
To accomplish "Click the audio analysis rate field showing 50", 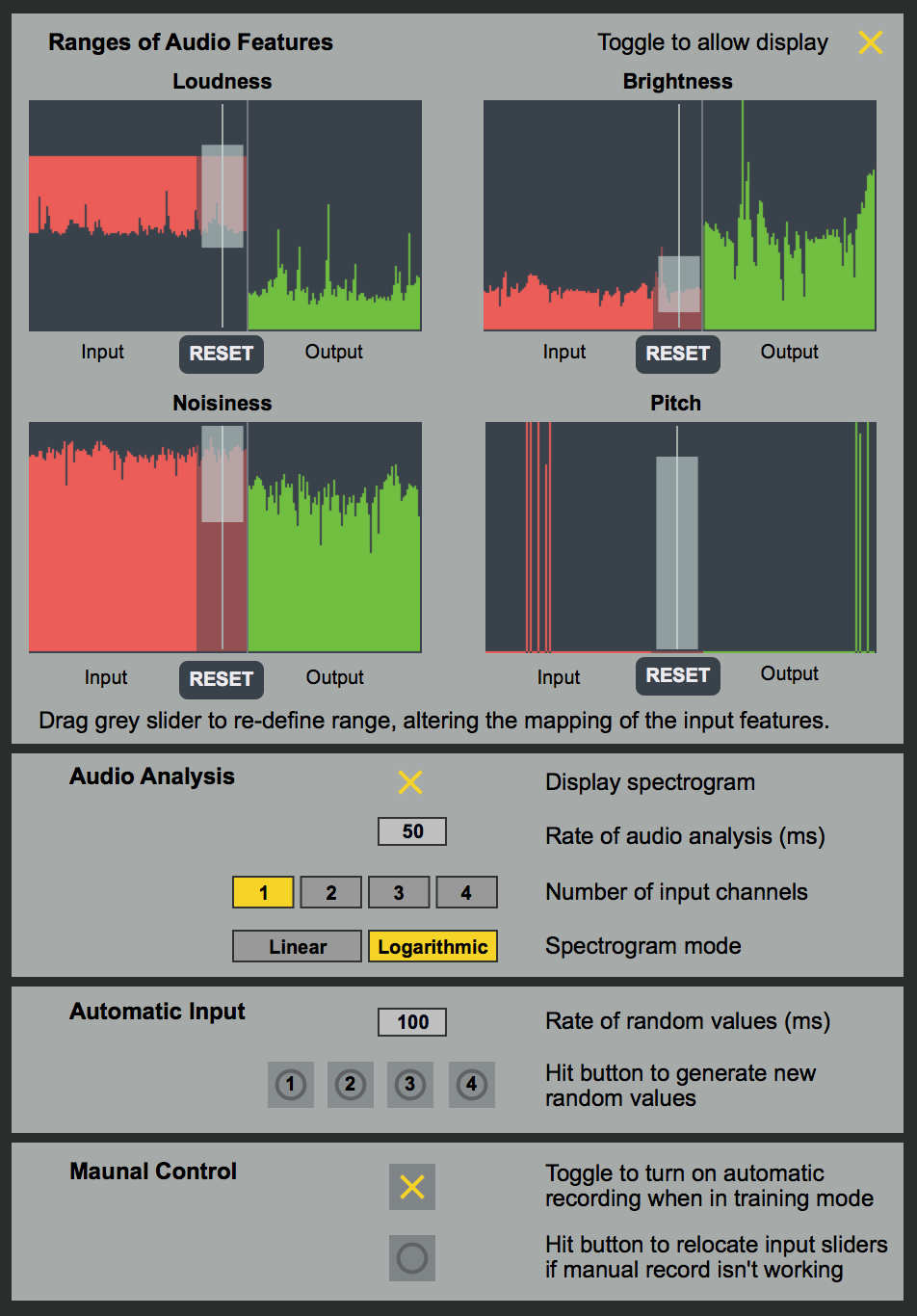I will 412,831.
